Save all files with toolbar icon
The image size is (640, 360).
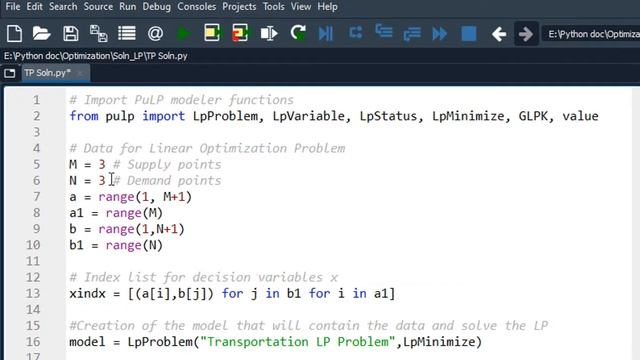coord(98,33)
